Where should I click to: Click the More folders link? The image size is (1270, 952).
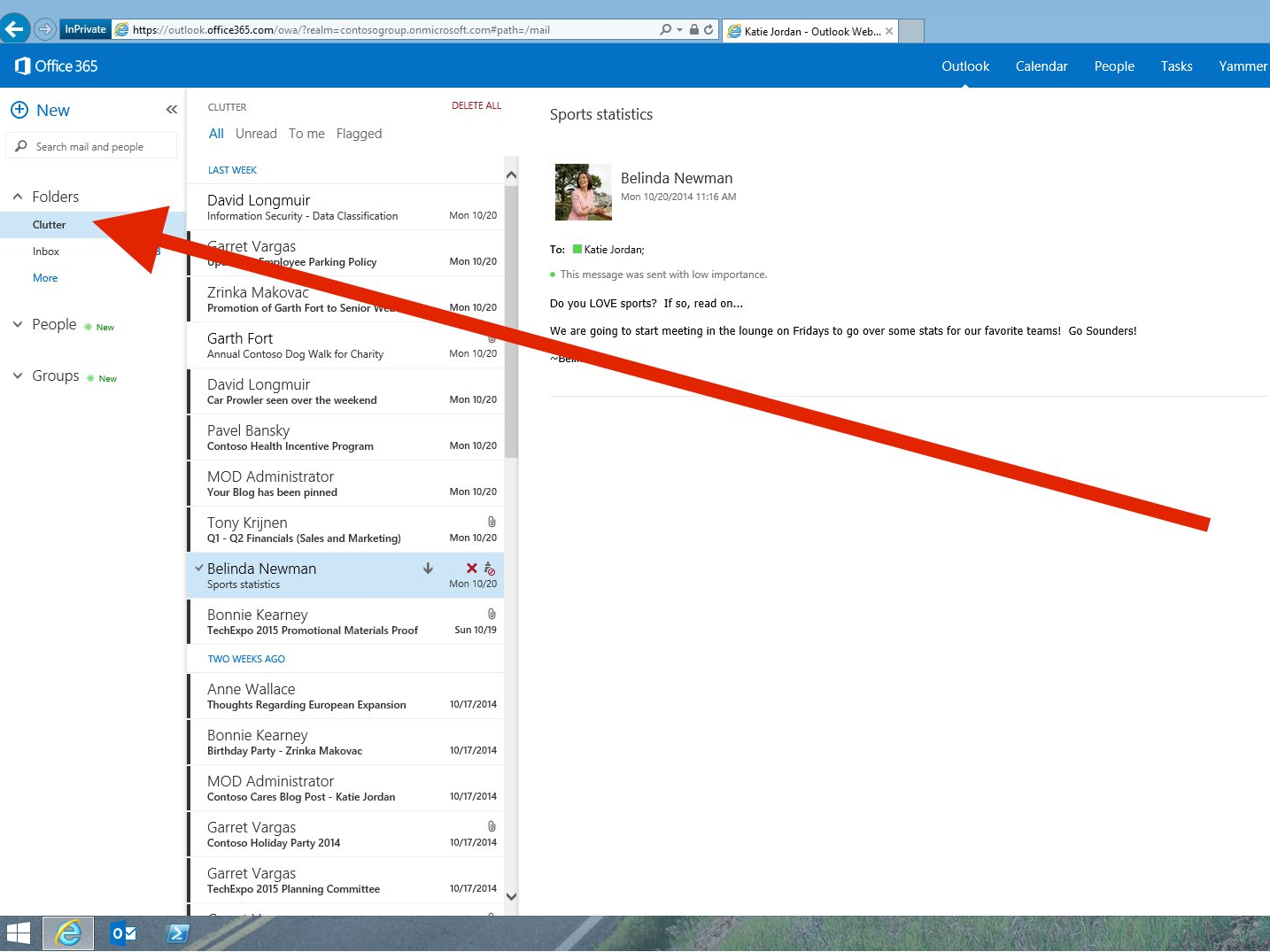click(x=45, y=278)
